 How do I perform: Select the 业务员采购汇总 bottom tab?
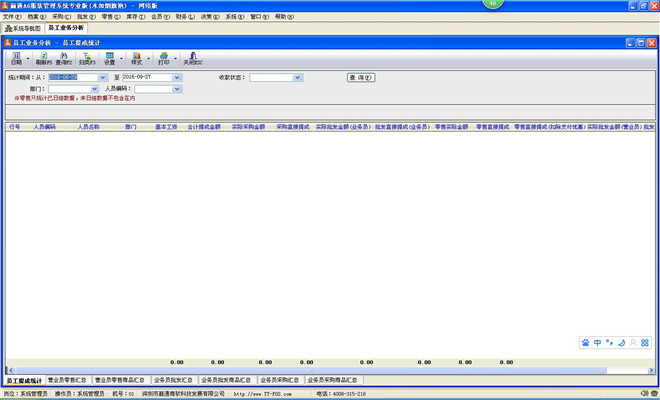(279, 380)
